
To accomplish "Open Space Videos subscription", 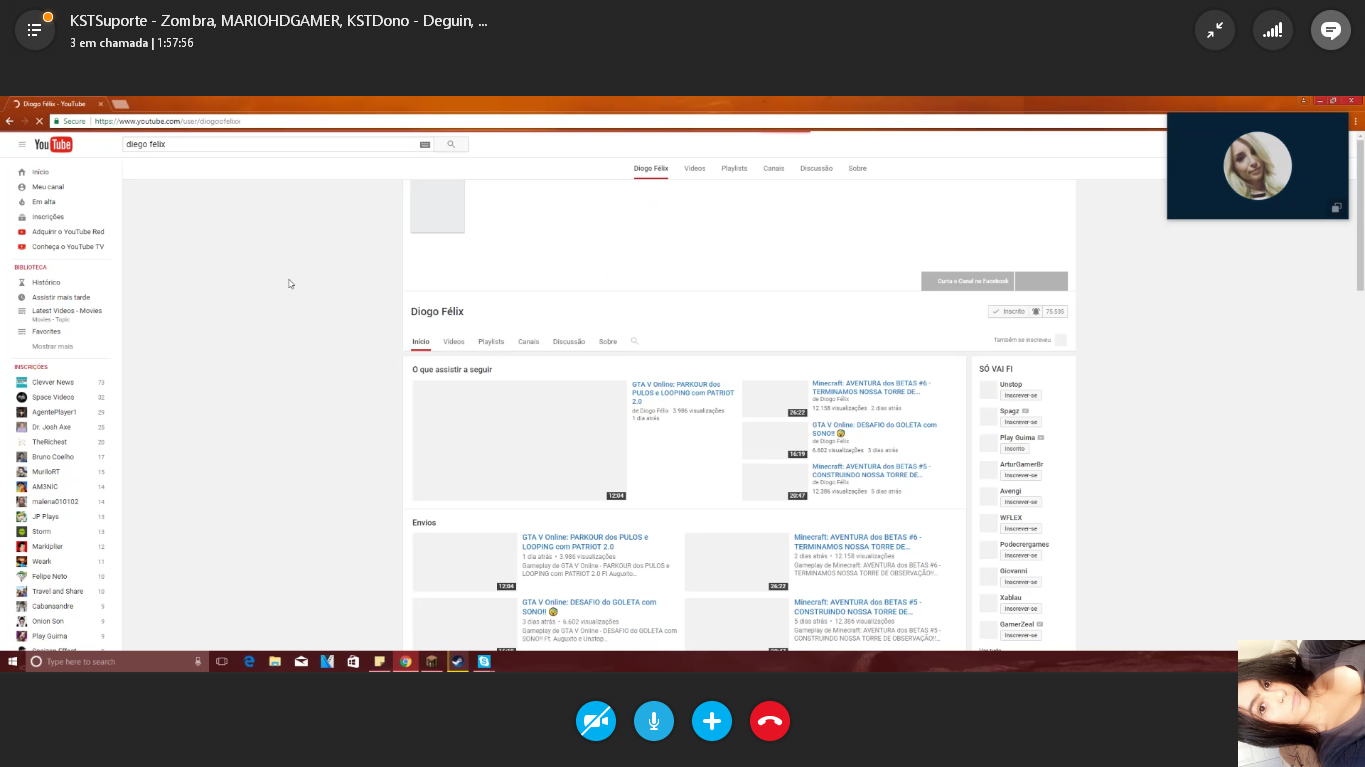I will (x=53, y=398).
